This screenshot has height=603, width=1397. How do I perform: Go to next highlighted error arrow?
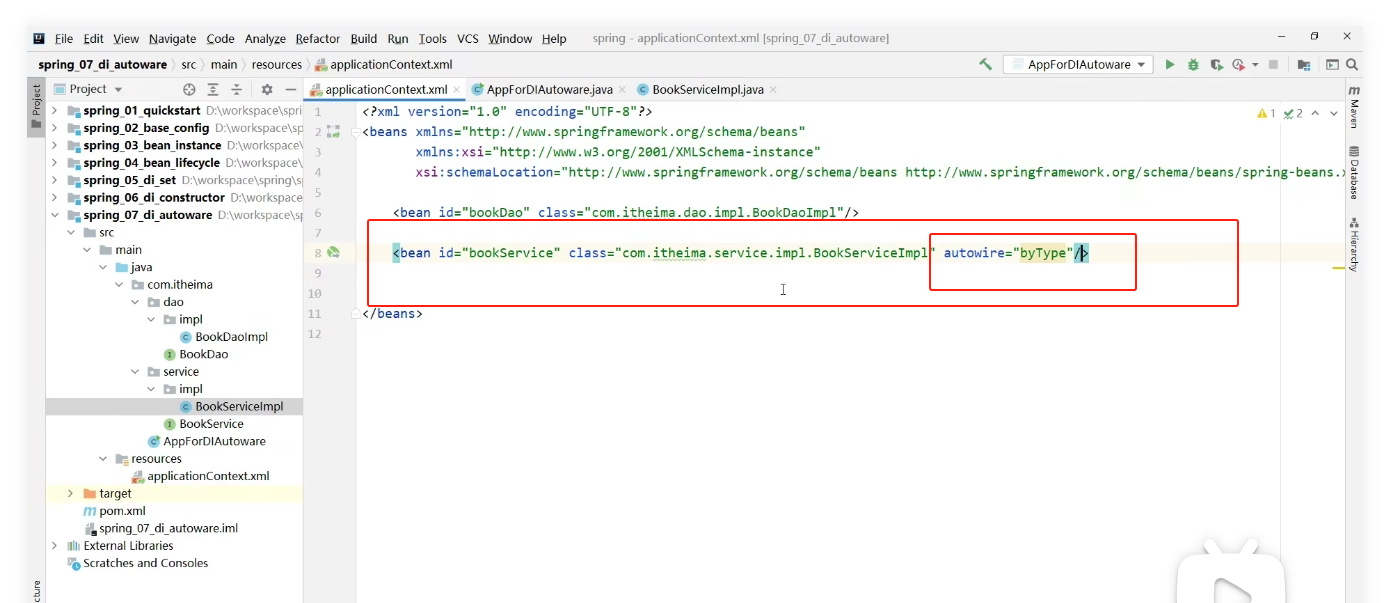pos(1334,113)
